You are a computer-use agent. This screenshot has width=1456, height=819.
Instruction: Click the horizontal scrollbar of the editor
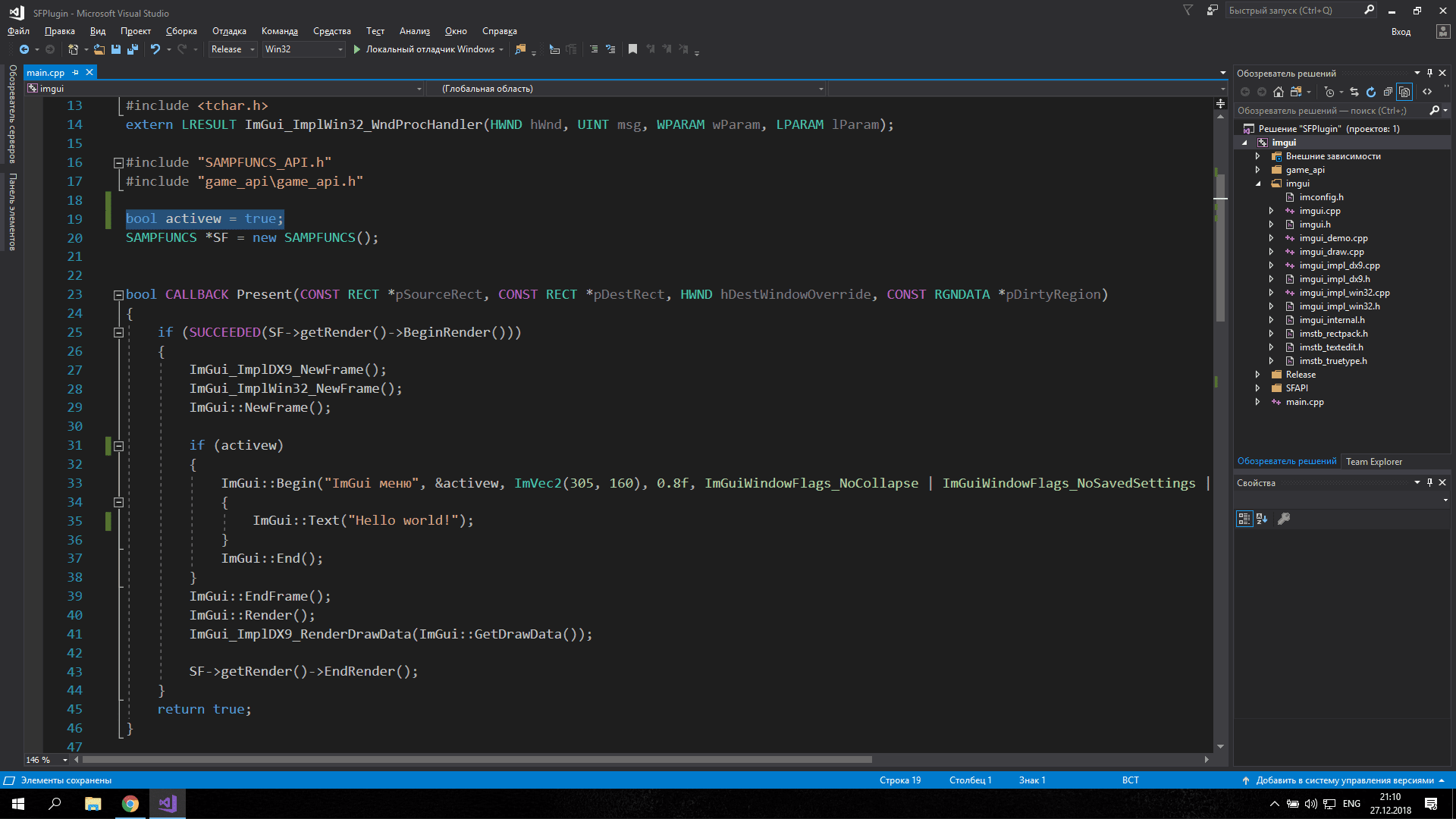pyautogui.click(x=478, y=759)
